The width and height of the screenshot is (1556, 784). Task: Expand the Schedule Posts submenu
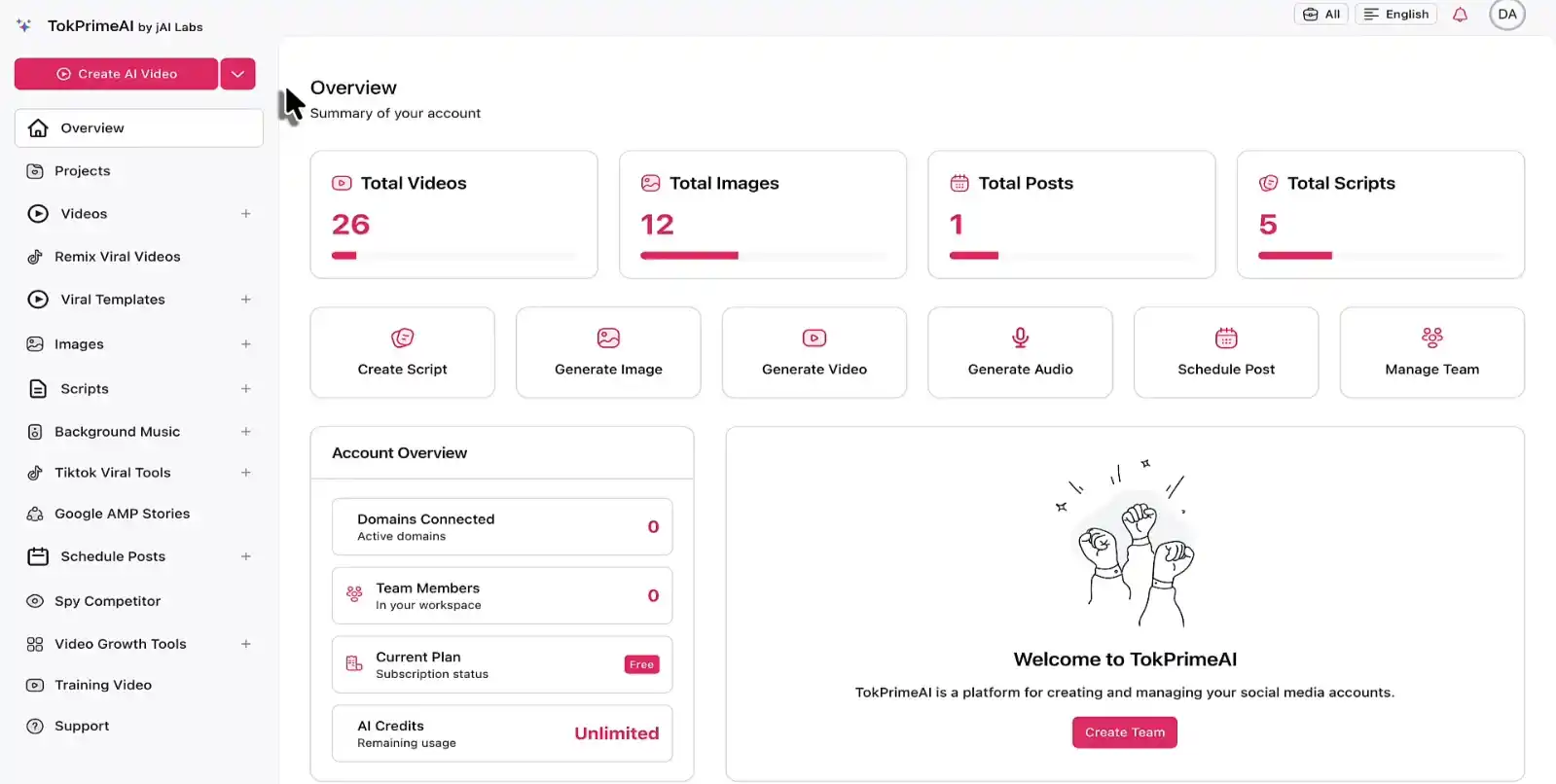(246, 556)
